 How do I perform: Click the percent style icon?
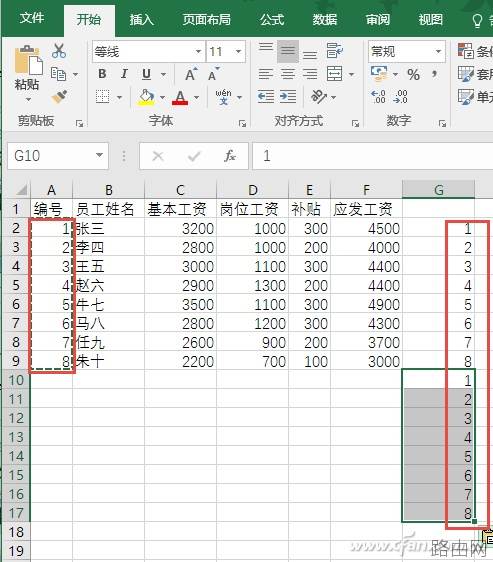(413, 74)
